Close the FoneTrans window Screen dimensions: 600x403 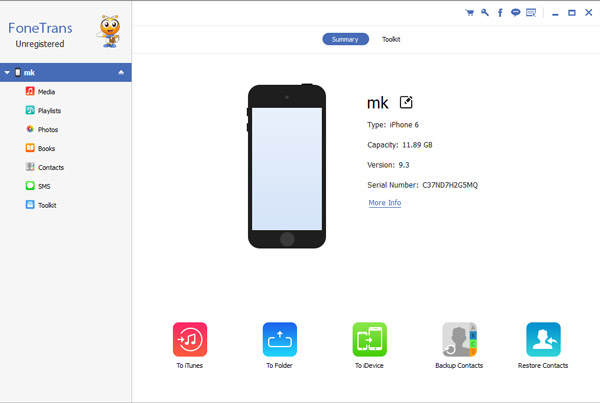tap(589, 13)
